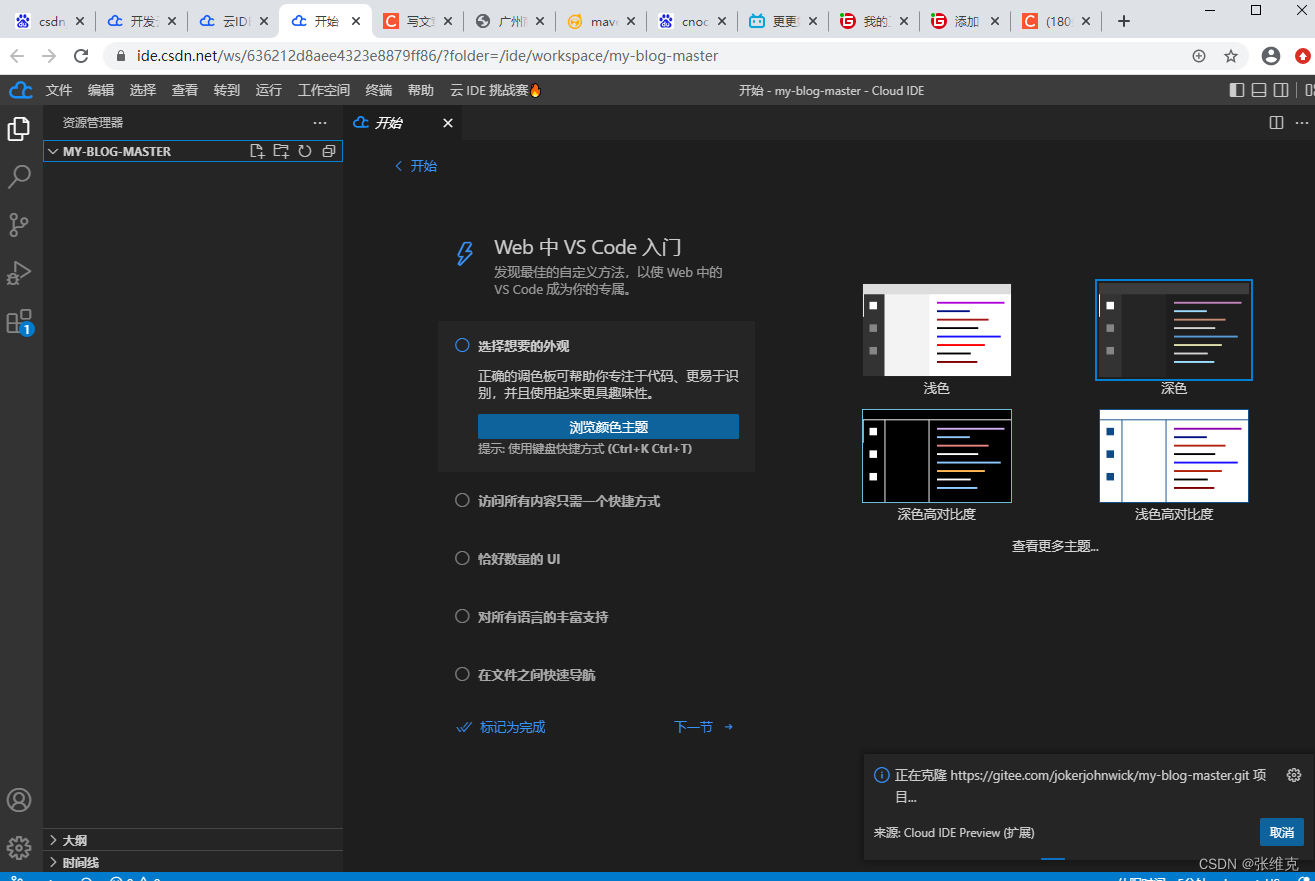Collapse the MY-BLOG-MASTER folder section
The image size is (1315, 881).
[52, 151]
